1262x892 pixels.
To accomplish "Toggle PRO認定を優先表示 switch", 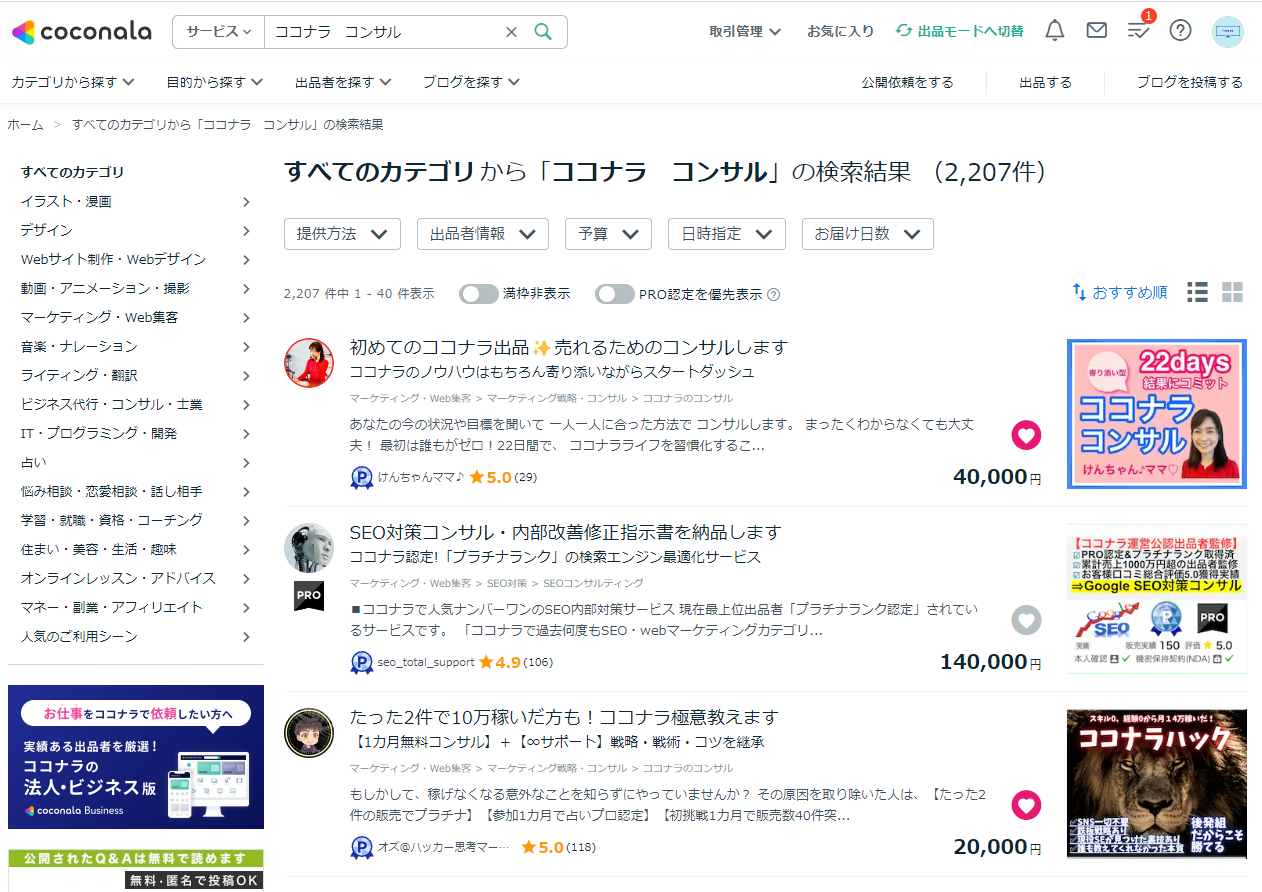I will [x=615, y=294].
